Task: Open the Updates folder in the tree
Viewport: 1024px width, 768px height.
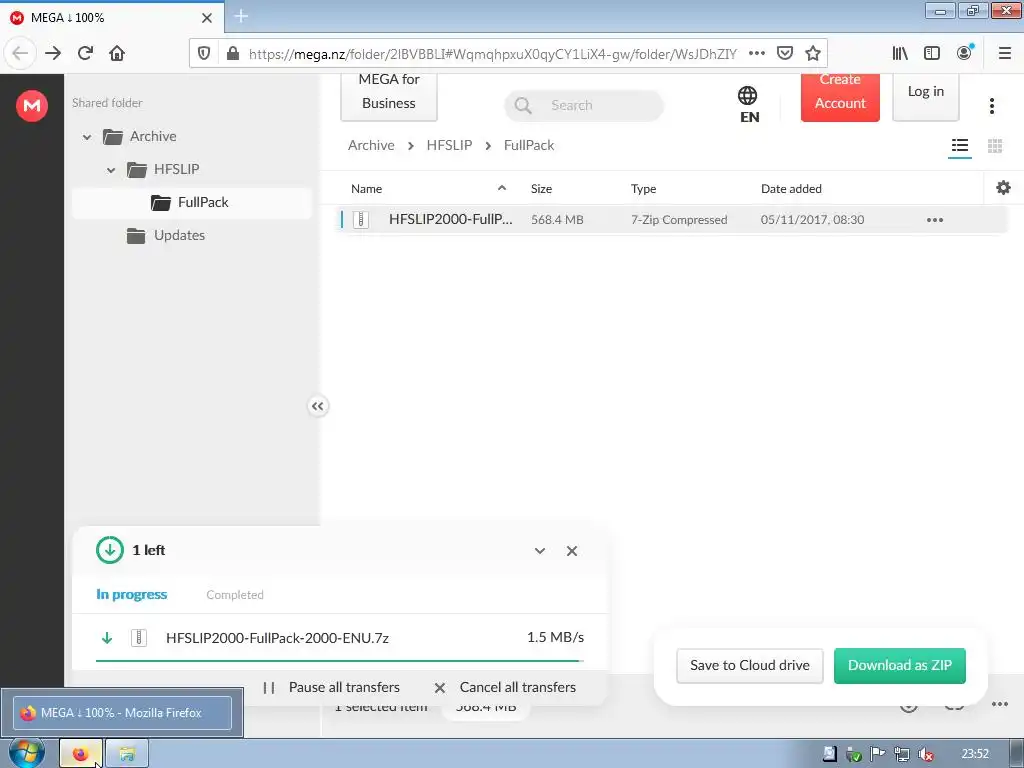Action: [x=167, y=235]
